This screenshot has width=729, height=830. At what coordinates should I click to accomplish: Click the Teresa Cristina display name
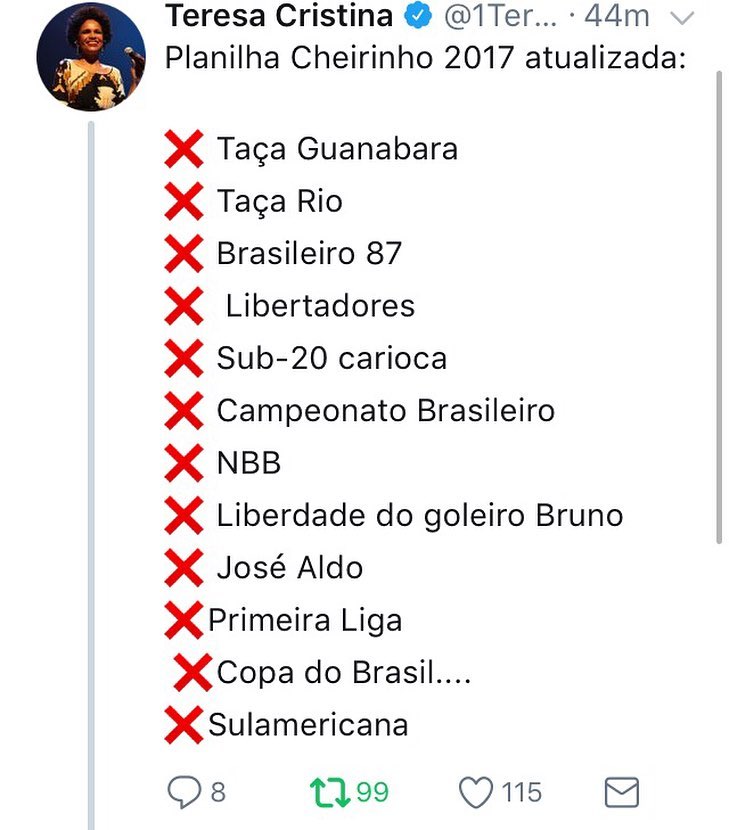click(279, 16)
